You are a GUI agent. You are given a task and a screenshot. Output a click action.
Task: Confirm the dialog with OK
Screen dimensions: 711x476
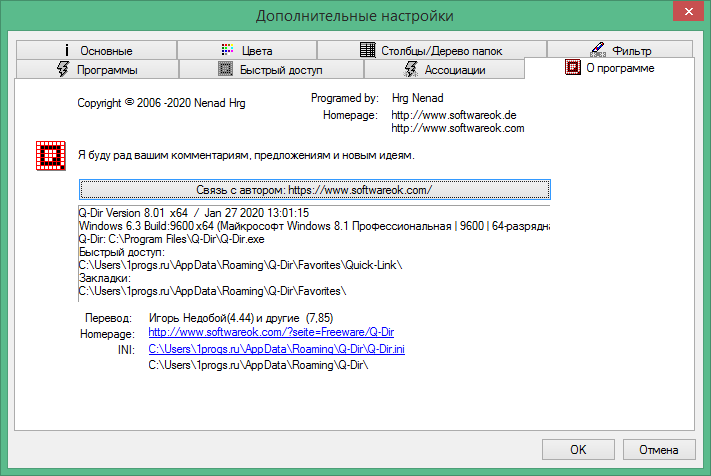point(578,448)
